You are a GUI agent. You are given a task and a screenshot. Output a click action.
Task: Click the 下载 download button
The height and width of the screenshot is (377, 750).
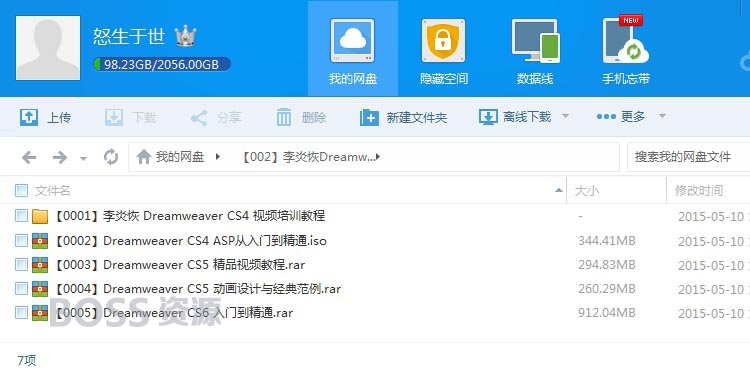click(131, 117)
